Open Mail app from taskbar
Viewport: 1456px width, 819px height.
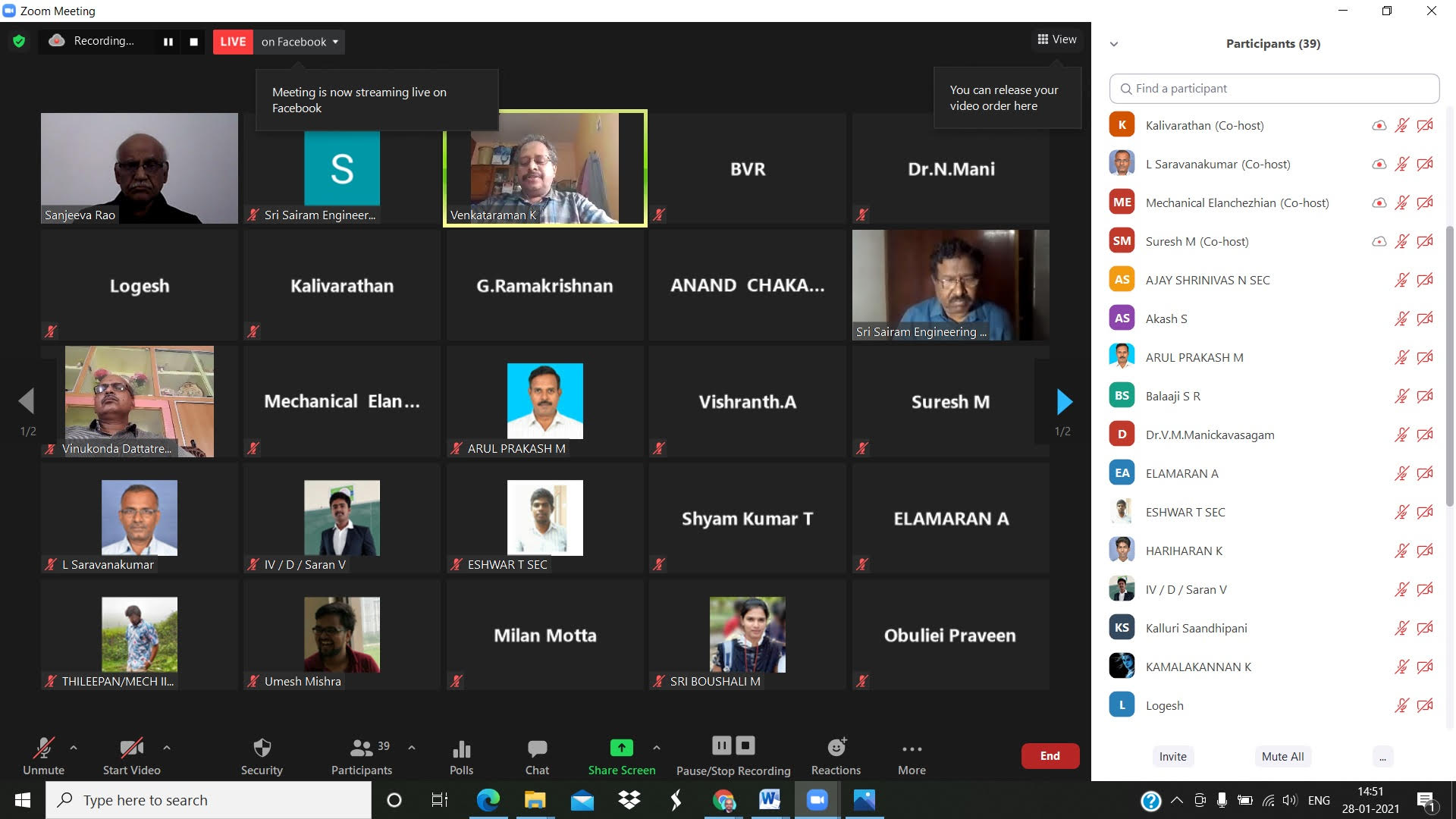pyautogui.click(x=582, y=800)
